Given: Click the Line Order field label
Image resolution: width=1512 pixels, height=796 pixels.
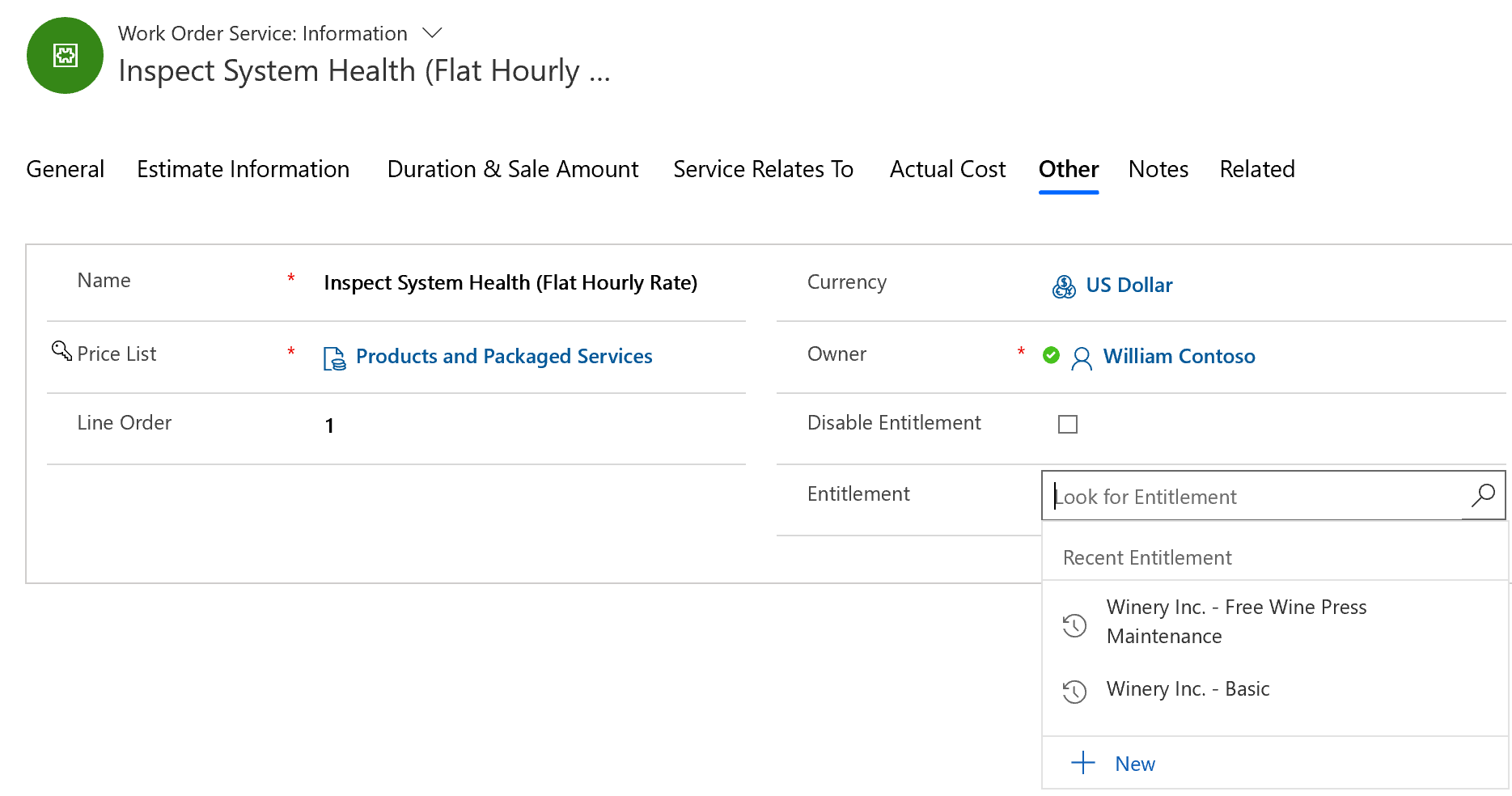Looking at the screenshot, I should tap(125, 422).
